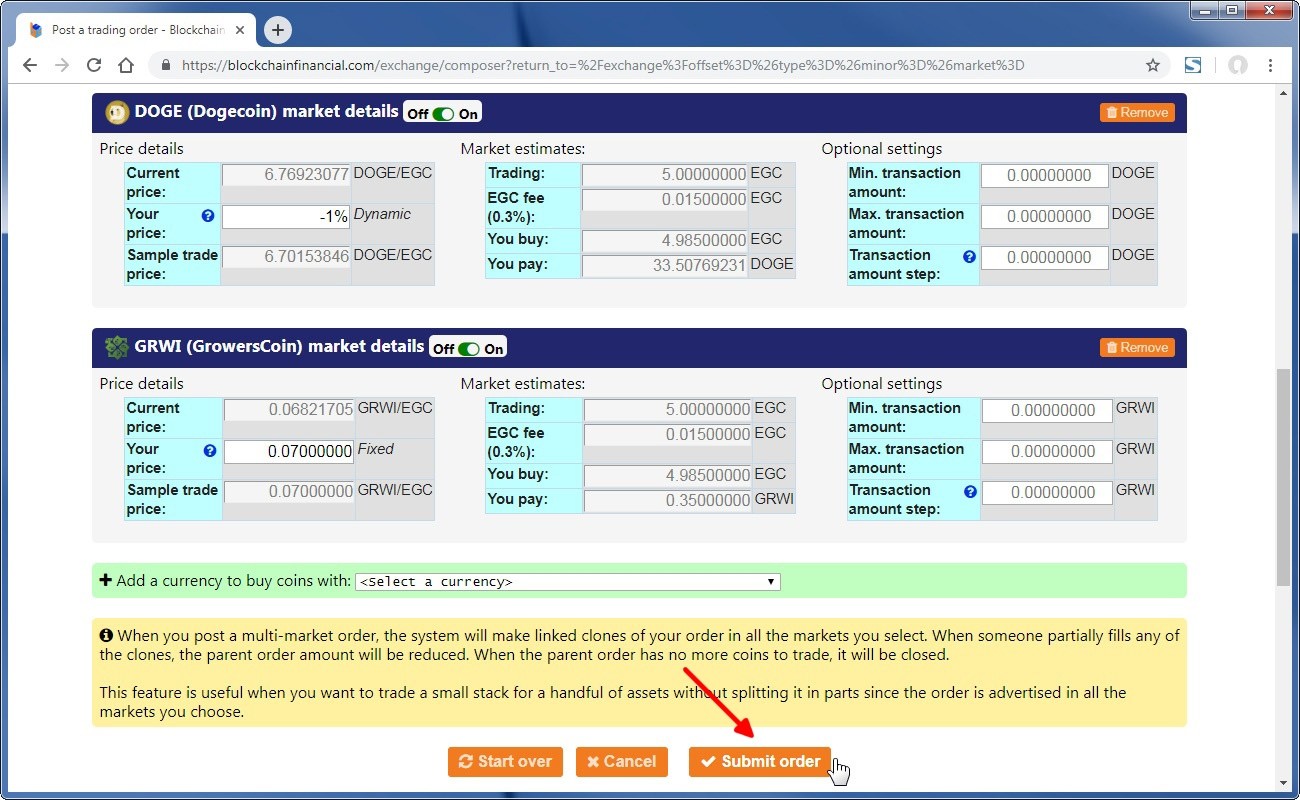Open Chrome three-dot menu

pyautogui.click(x=1270, y=65)
